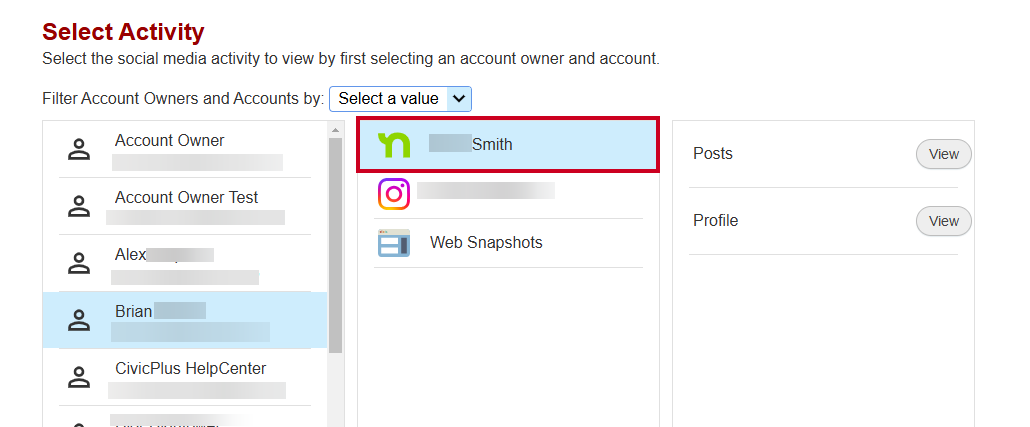The image size is (1030, 427).
Task: Click the person icon next to Alex
Action: 79,263
